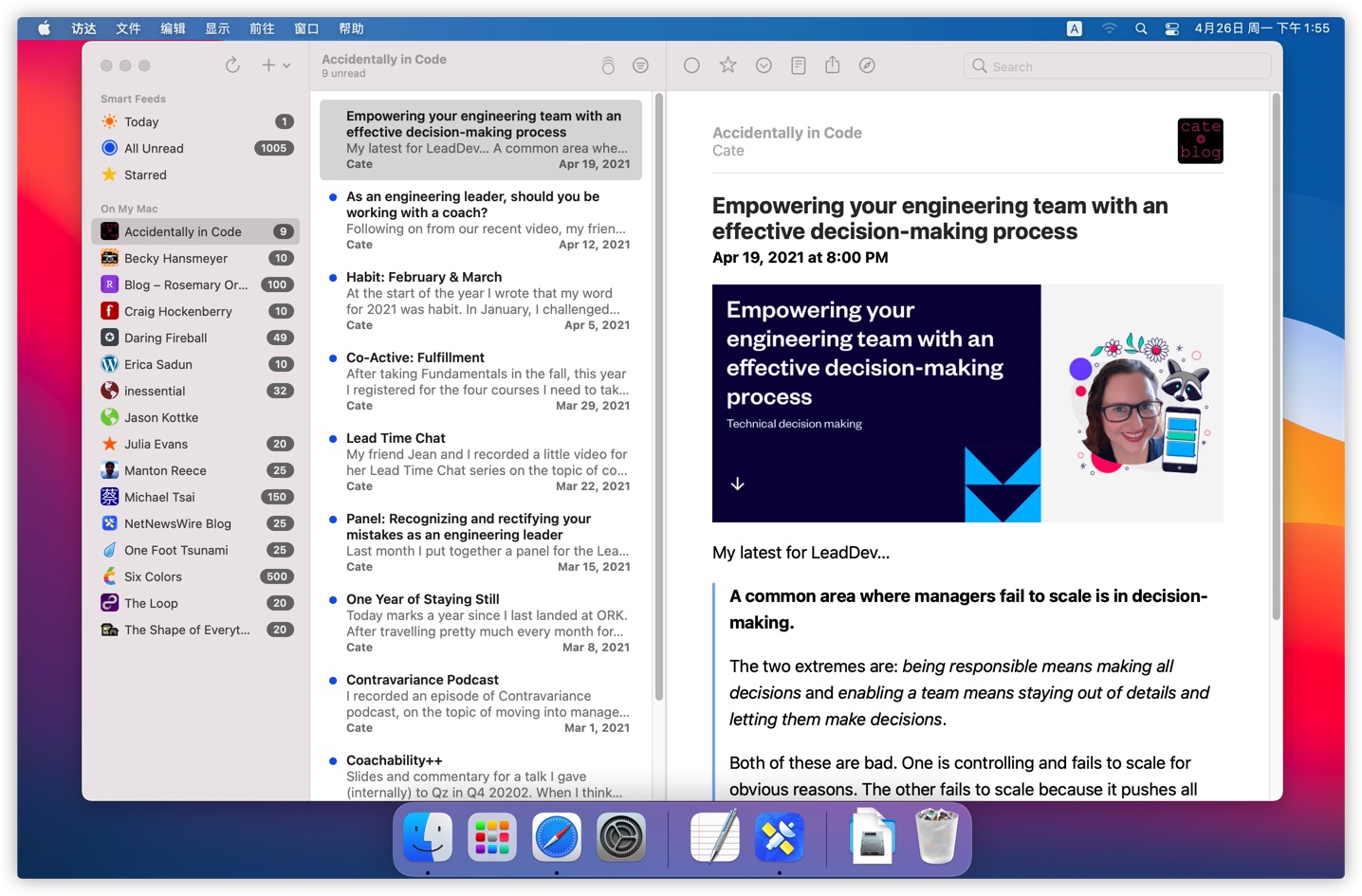Select the All Unread smart feed

pyautogui.click(x=197, y=148)
